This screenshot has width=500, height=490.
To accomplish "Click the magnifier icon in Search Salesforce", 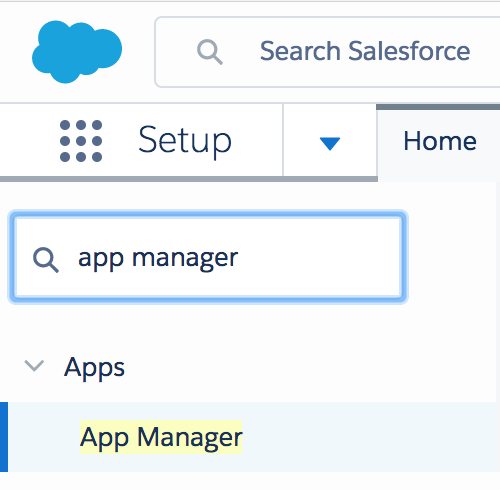I will (x=210, y=52).
